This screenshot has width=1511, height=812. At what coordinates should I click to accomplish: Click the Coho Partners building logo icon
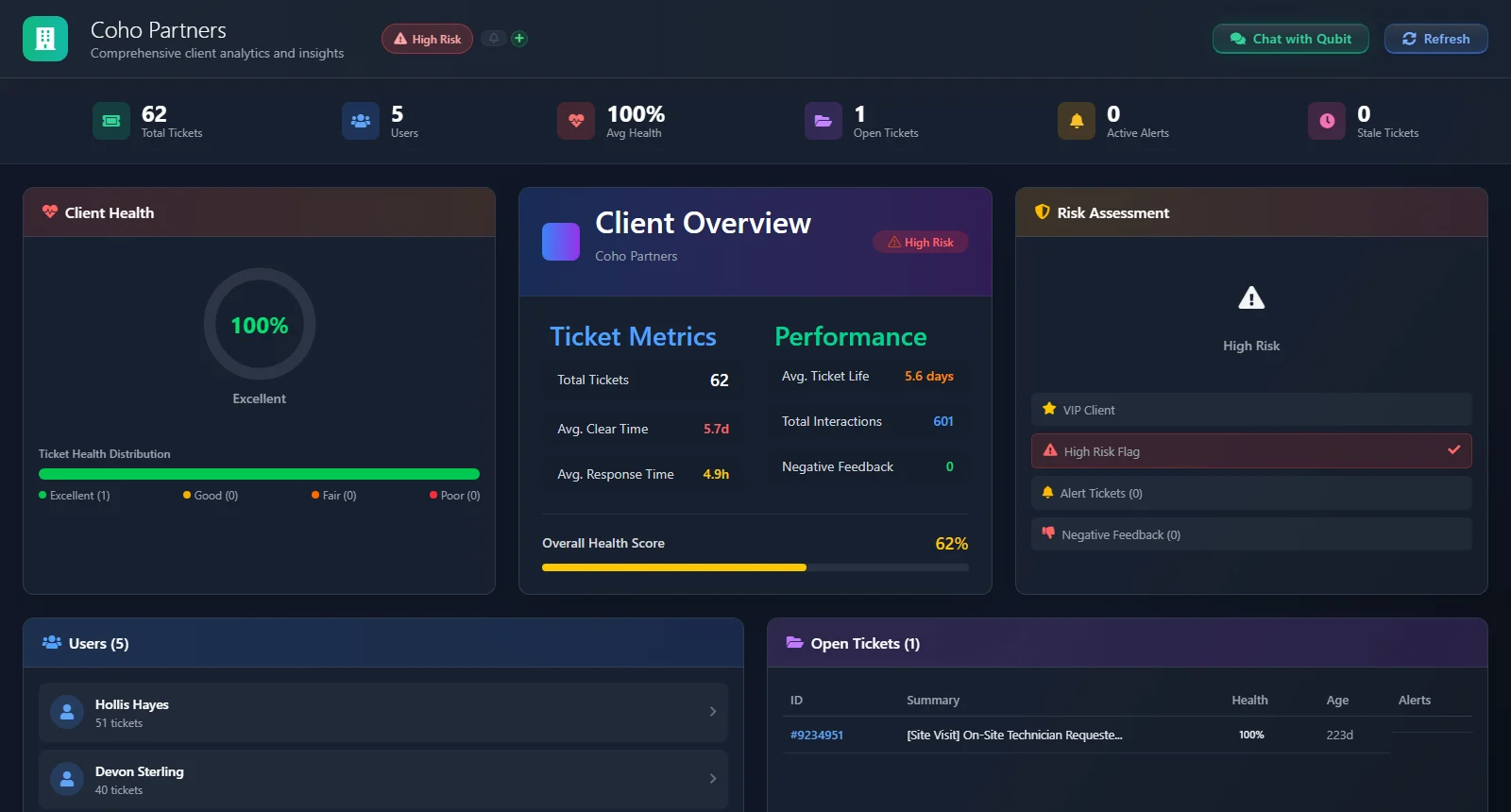(x=45, y=39)
